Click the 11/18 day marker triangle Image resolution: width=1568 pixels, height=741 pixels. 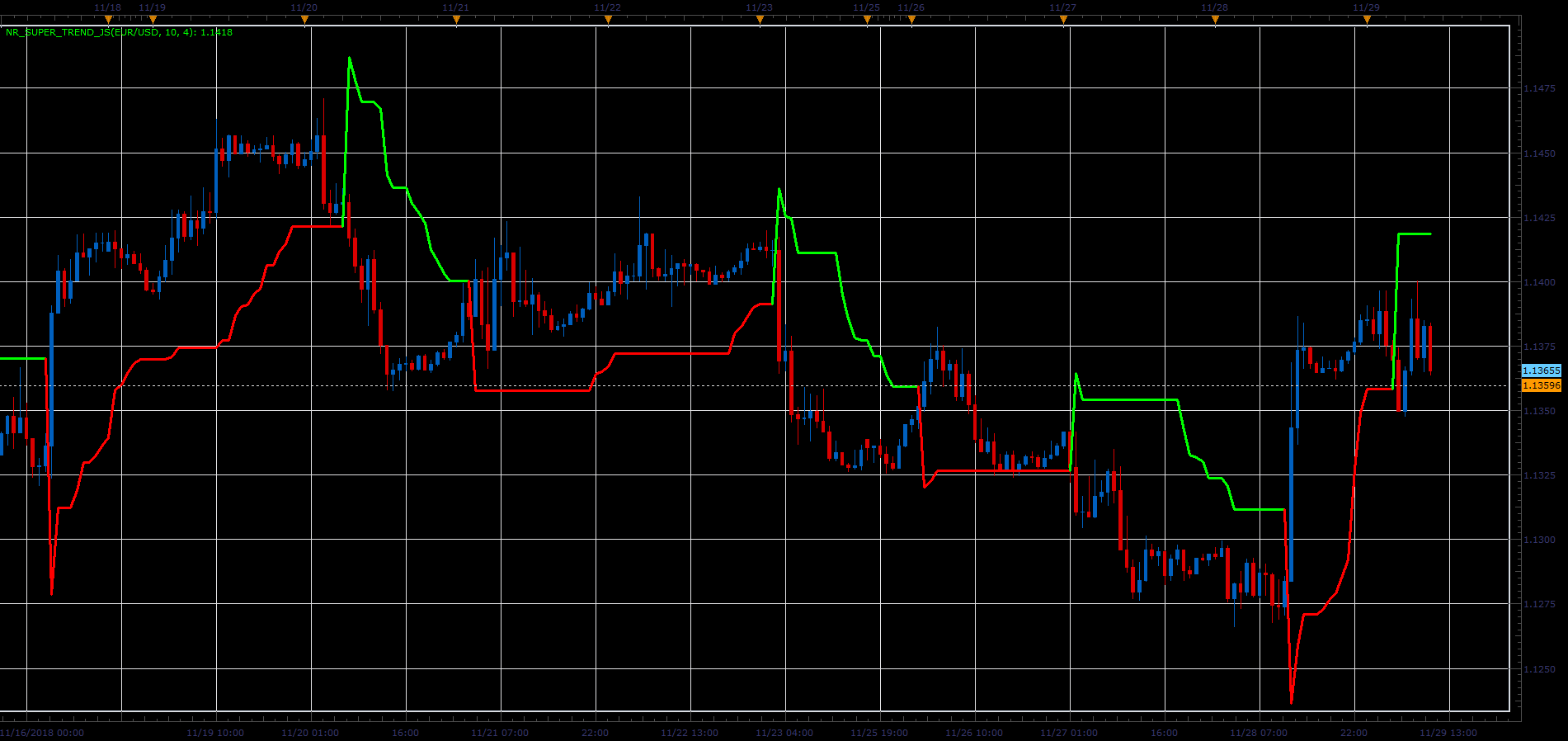(x=108, y=20)
